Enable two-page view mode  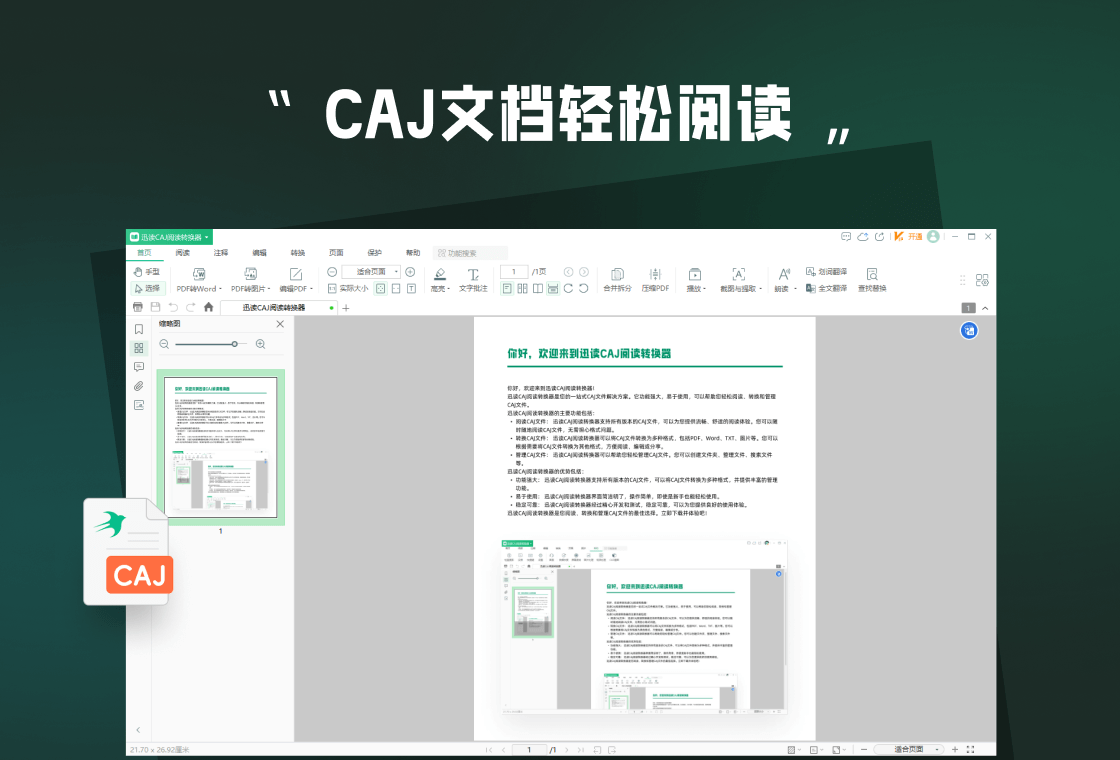point(522,289)
